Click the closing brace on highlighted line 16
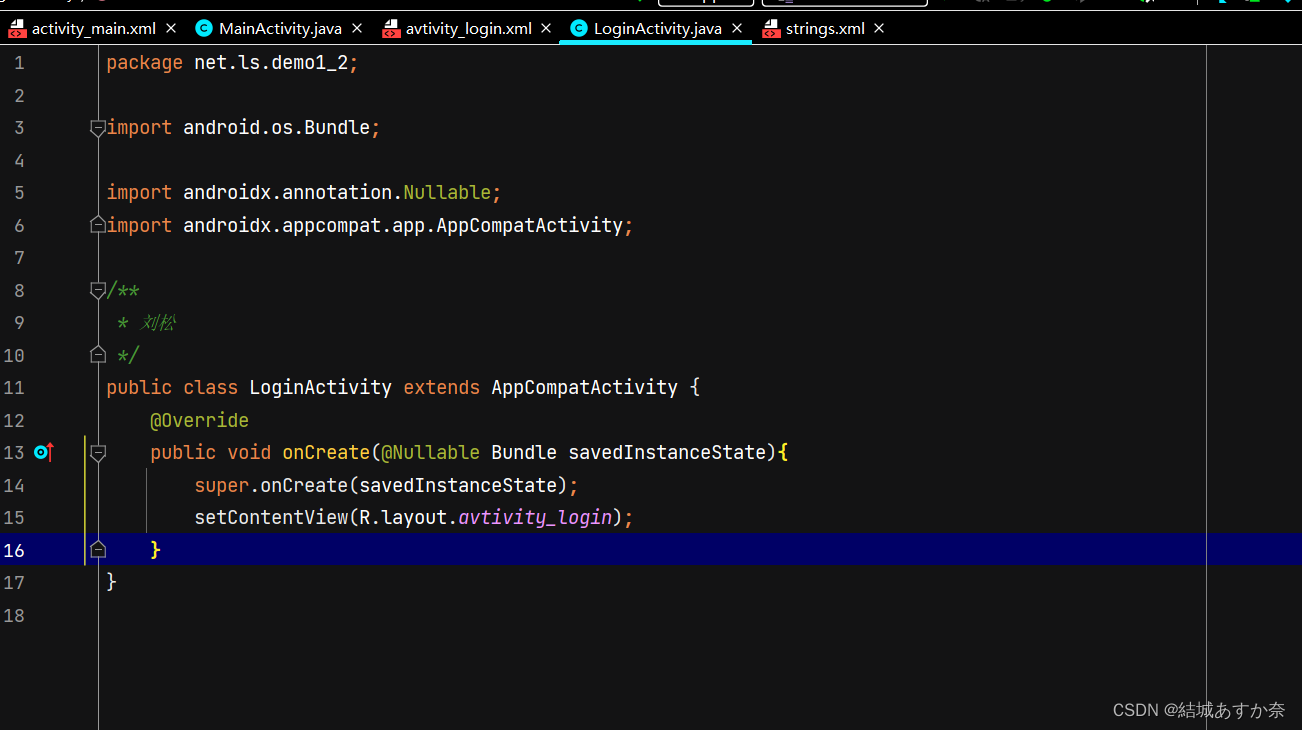The width and height of the screenshot is (1302, 730). (155, 550)
